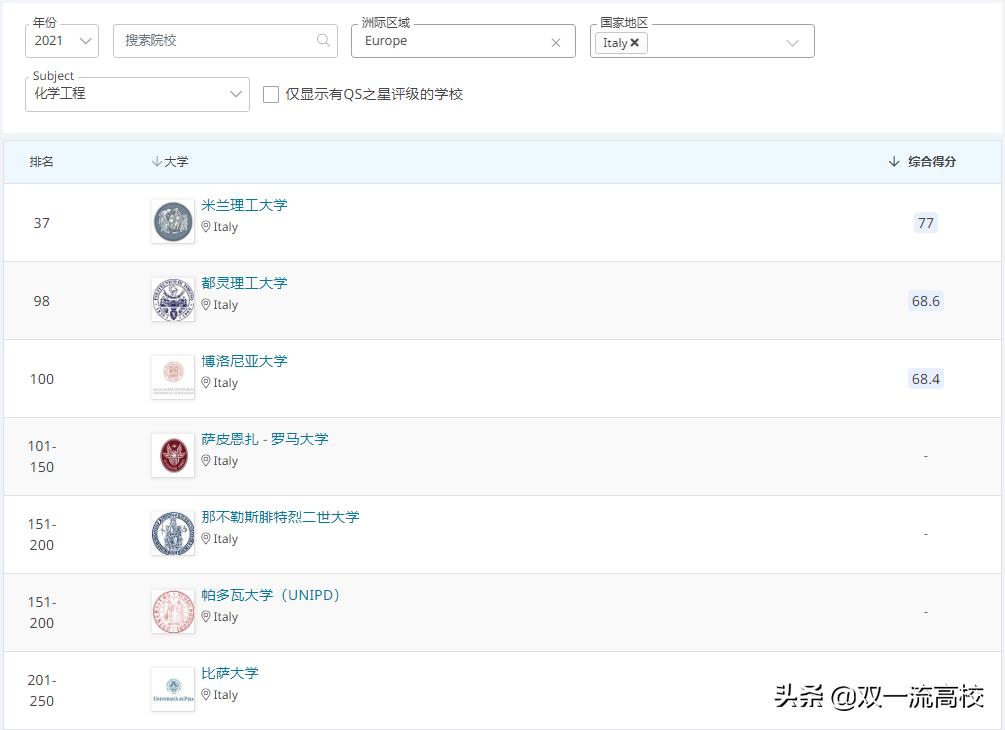The height and width of the screenshot is (730, 1005).
Task: Open the 那不勒斯腓特烈二世大学 link
Action: coord(281,517)
